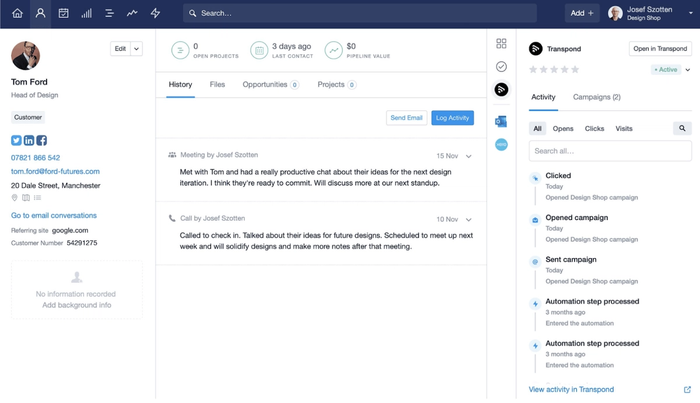
Task: Open the lightning bolt automation icon
Action: 155,13
